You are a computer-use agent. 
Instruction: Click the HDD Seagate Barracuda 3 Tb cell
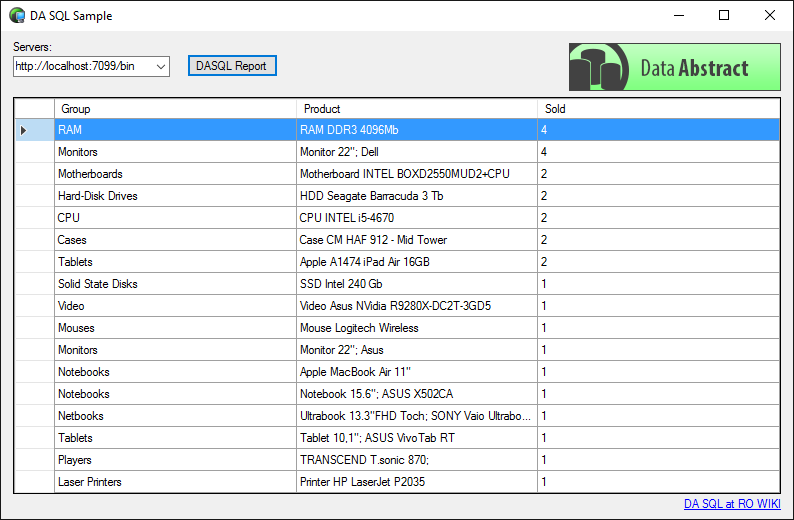[x=416, y=196]
